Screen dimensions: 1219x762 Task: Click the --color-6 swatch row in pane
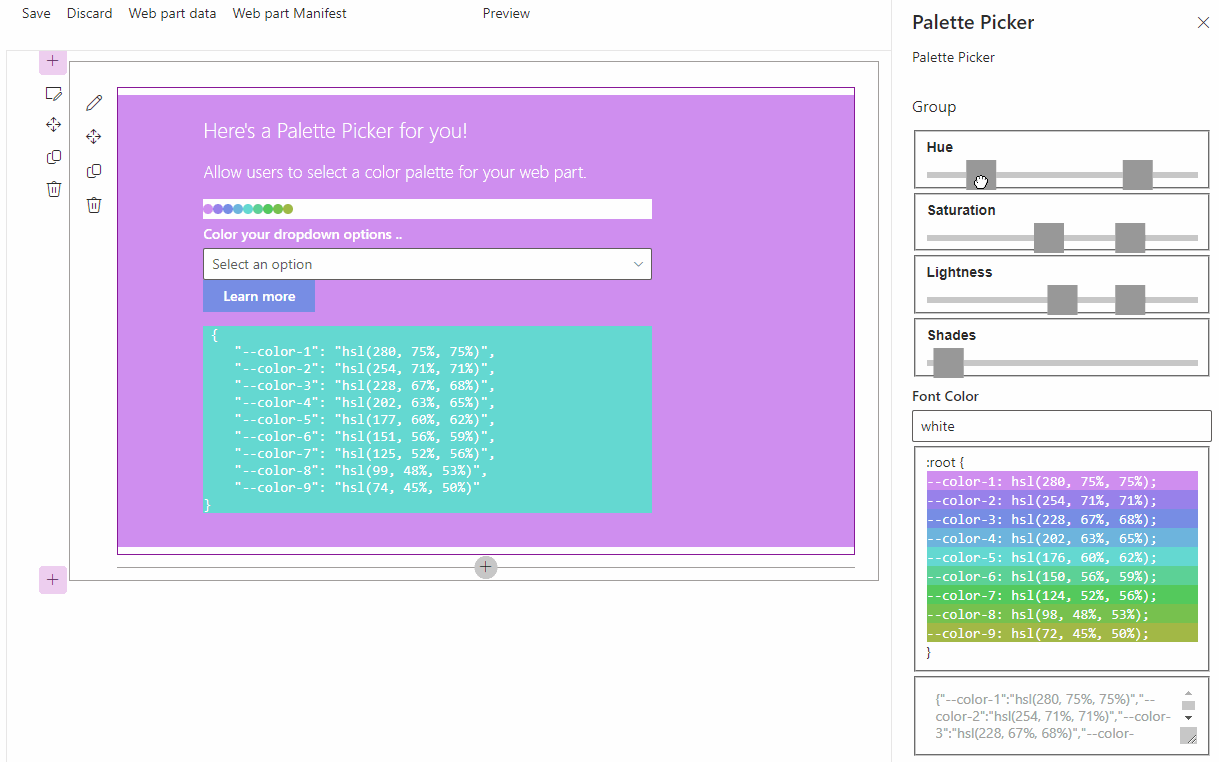(1062, 576)
